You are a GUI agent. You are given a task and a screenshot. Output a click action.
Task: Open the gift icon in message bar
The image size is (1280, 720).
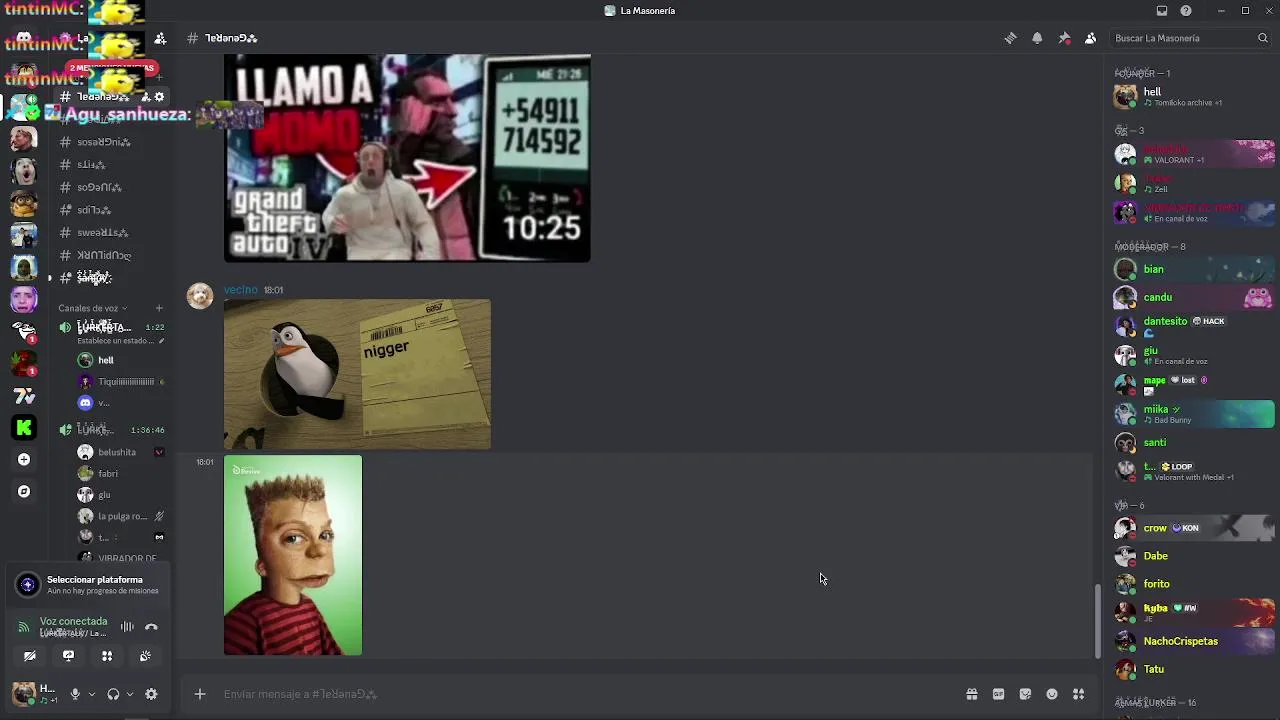(x=971, y=694)
